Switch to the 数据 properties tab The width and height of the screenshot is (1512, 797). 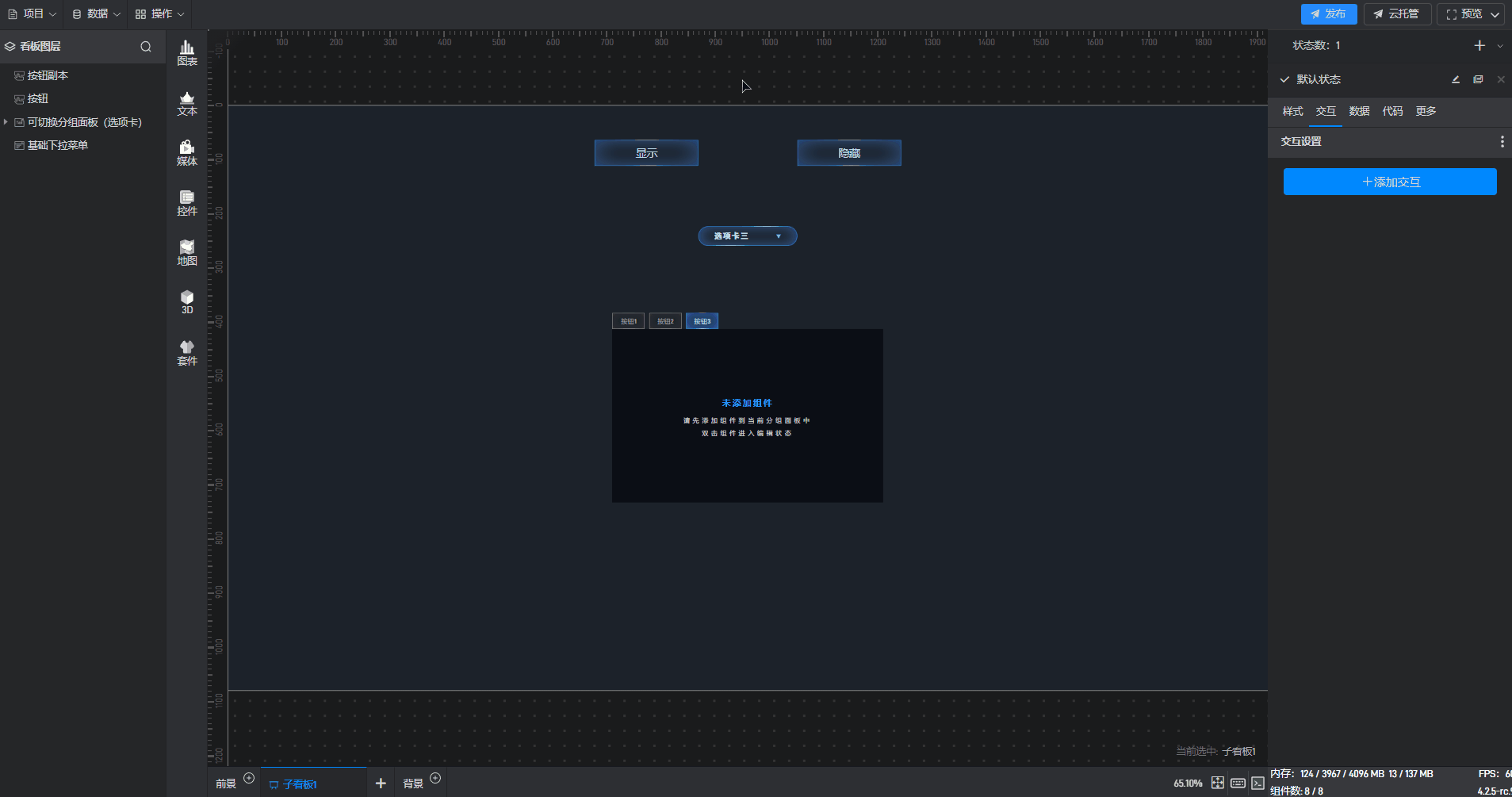[1359, 112]
